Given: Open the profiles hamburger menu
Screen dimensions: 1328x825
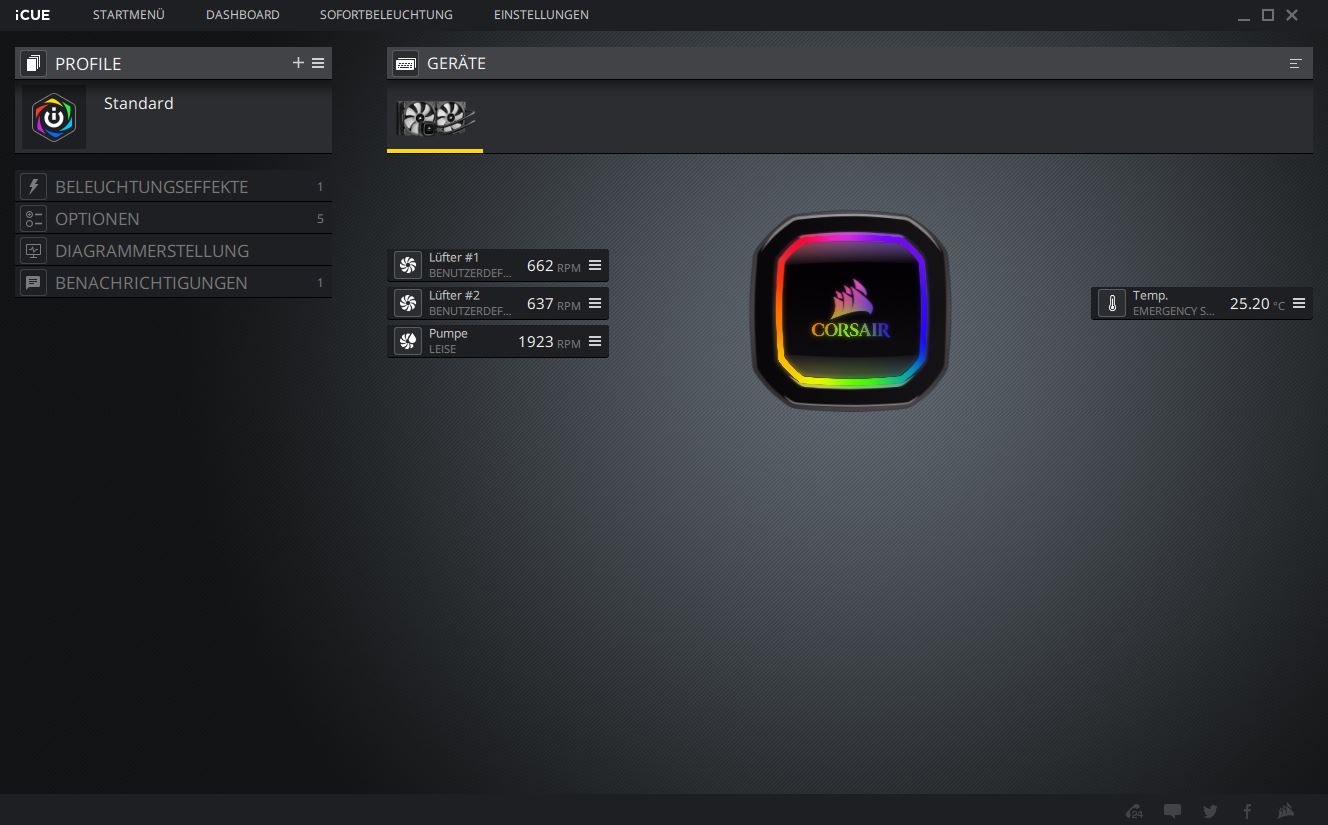Looking at the screenshot, I should [x=318, y=63].
